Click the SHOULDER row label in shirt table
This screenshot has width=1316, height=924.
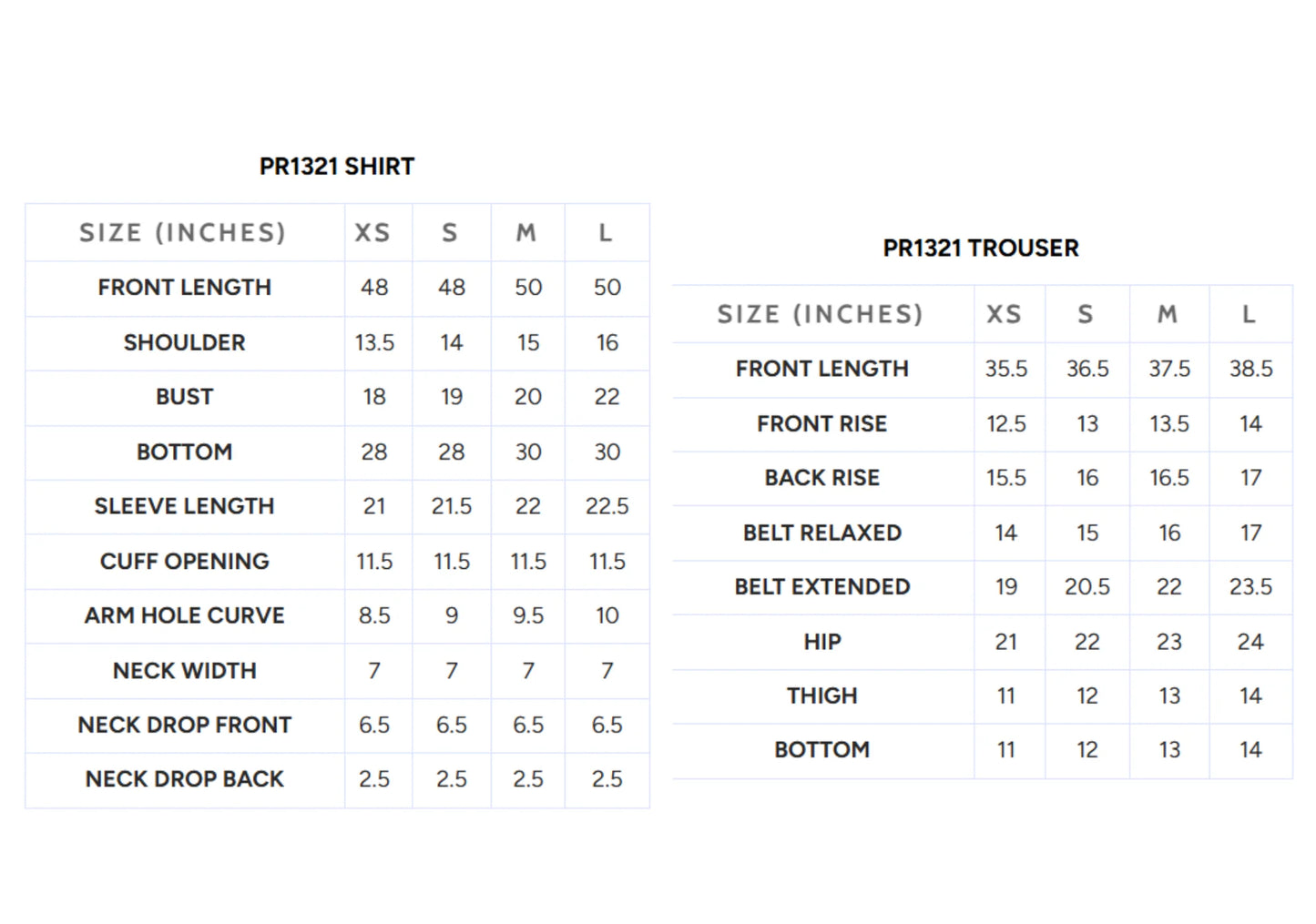point(185,342)
